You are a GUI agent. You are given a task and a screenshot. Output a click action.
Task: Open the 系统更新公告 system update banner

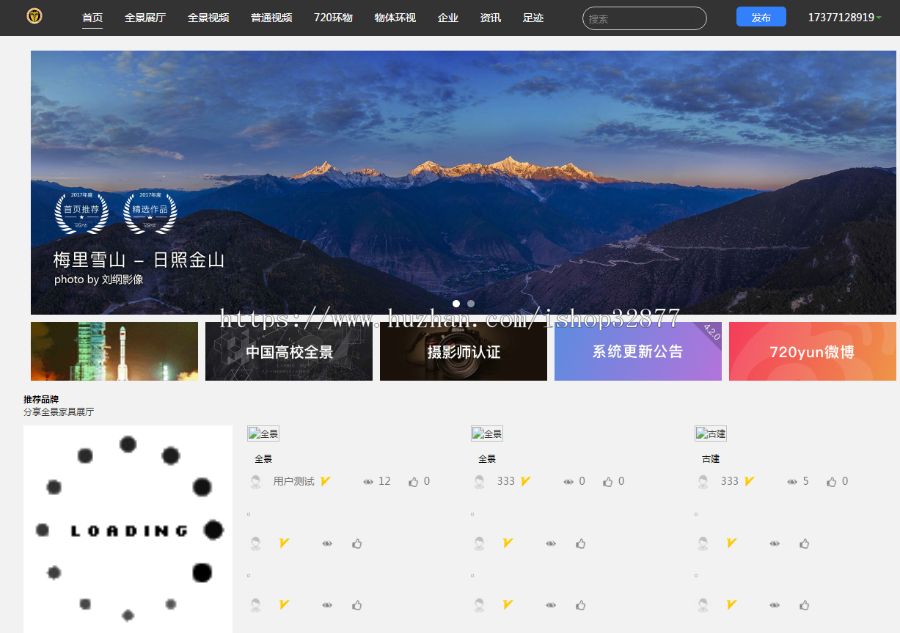tap(637, 350)
